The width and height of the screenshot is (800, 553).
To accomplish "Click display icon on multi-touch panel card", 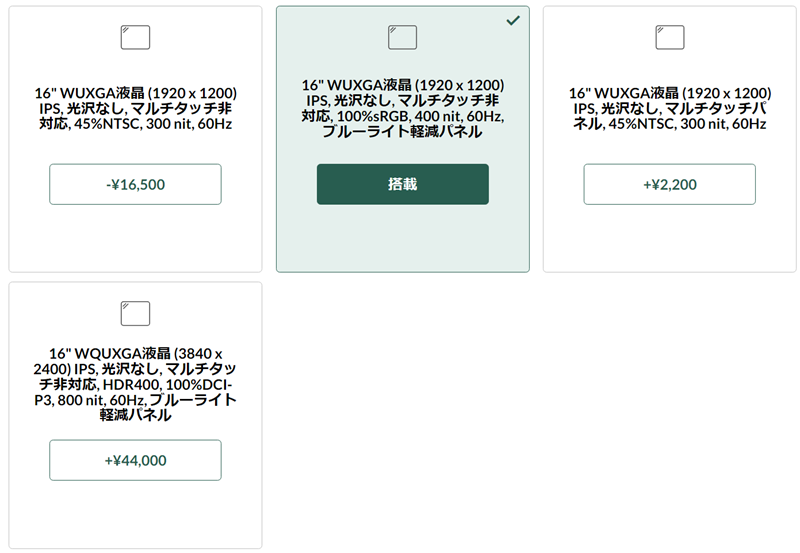I will [x=670, y=37].
